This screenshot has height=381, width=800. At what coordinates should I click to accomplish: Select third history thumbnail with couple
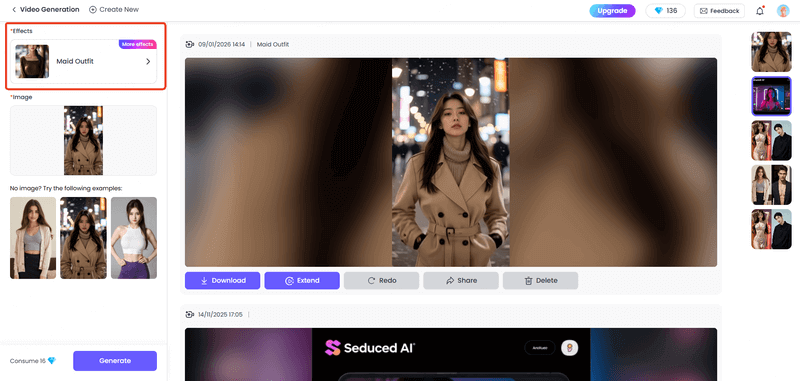pos(771,140)
